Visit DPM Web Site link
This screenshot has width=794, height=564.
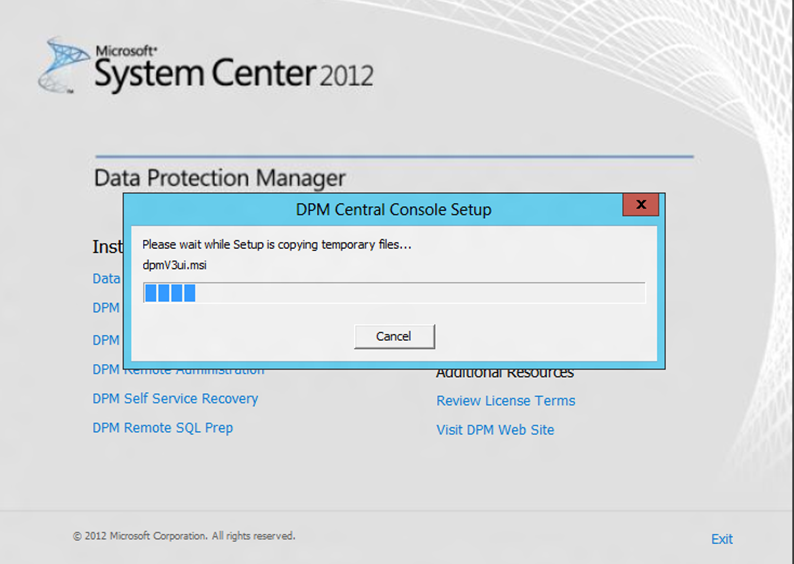tap(495, 430)
